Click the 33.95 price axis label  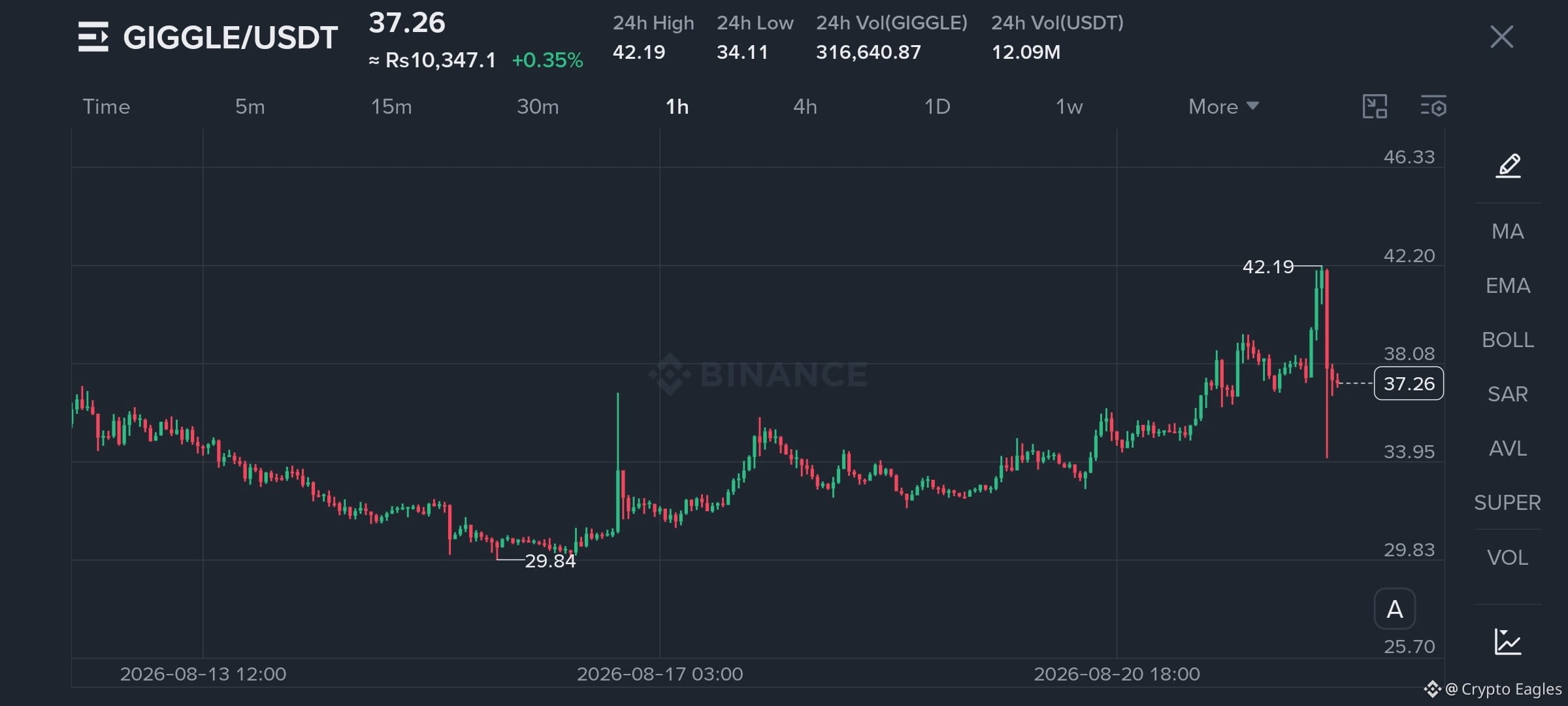coord(1409,452)
